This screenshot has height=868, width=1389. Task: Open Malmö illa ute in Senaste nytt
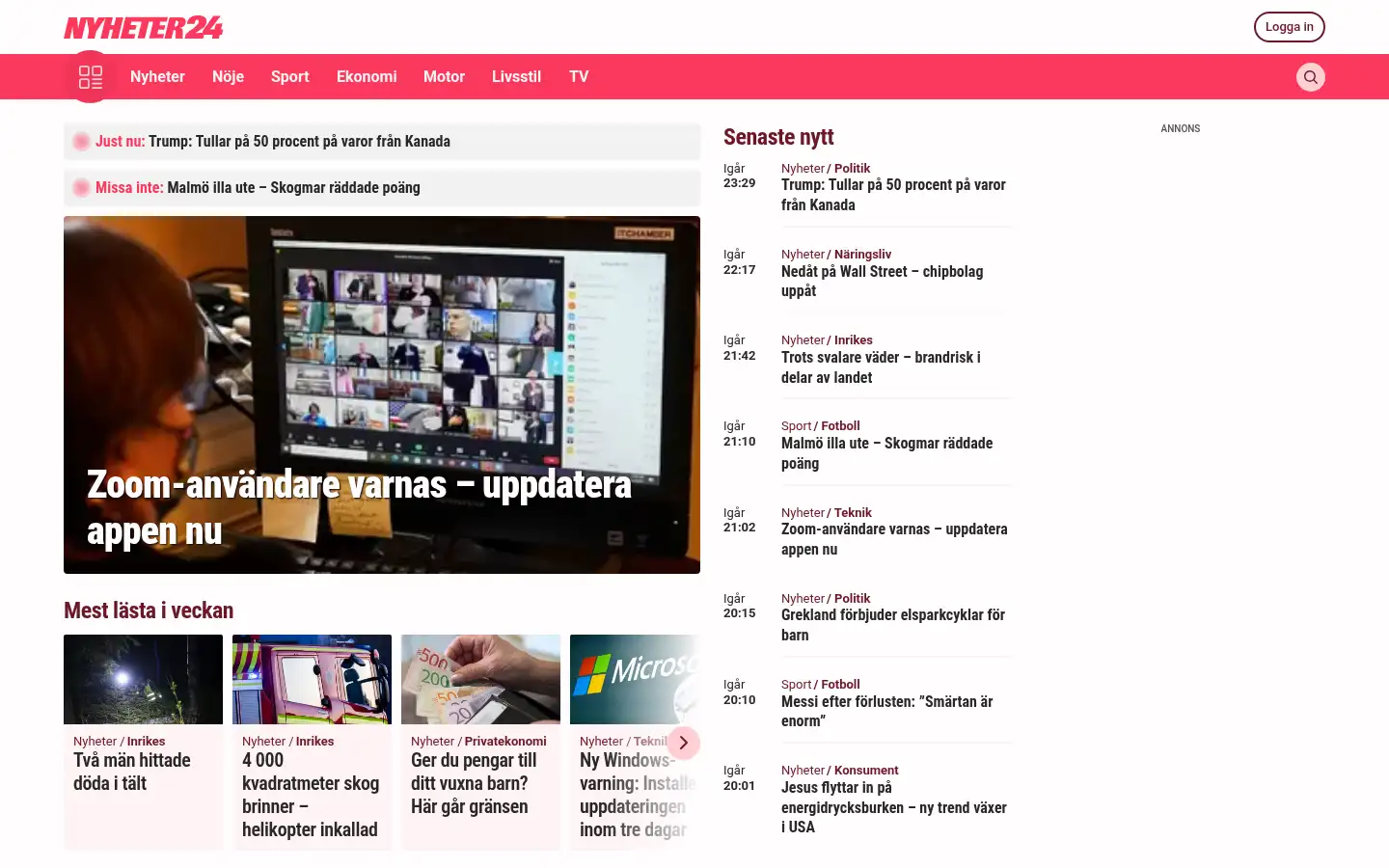tap(886, 453)
